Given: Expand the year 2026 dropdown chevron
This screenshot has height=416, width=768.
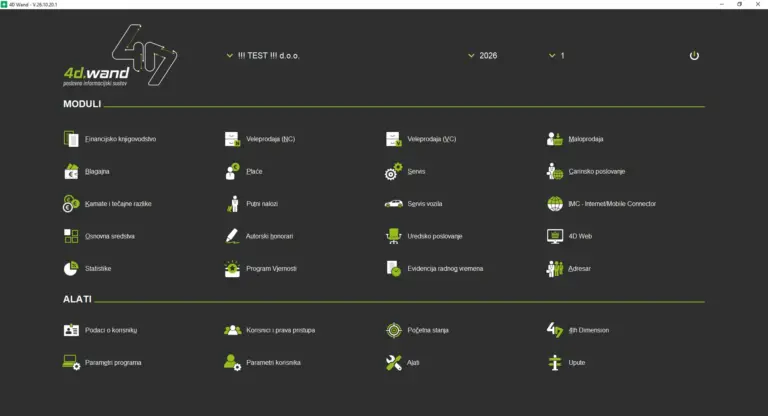Looking at the screenshot, I should [x=471, y=55].
